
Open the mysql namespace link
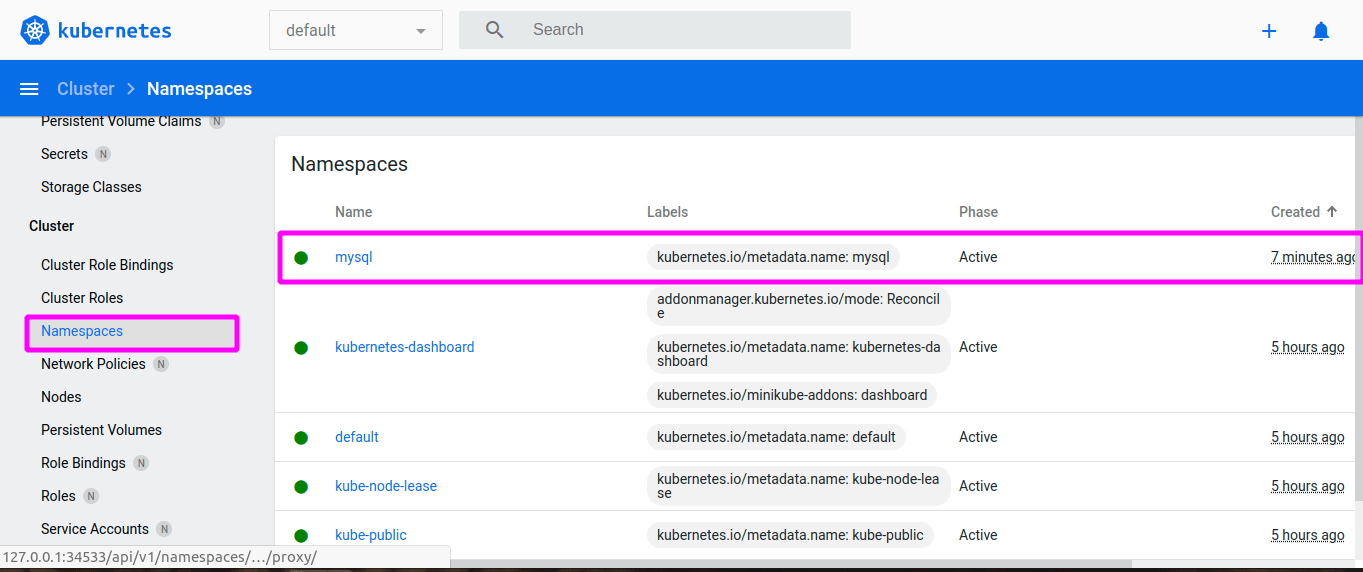(x=353, y=257)
